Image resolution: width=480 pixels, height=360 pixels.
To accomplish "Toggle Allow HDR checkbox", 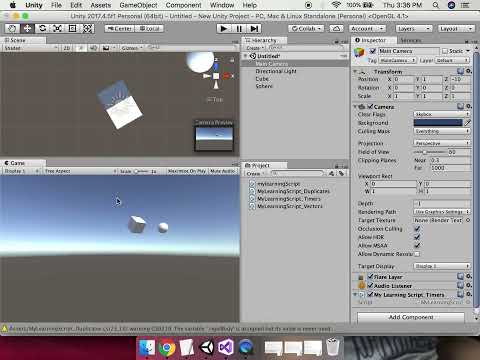I will 417,237.
